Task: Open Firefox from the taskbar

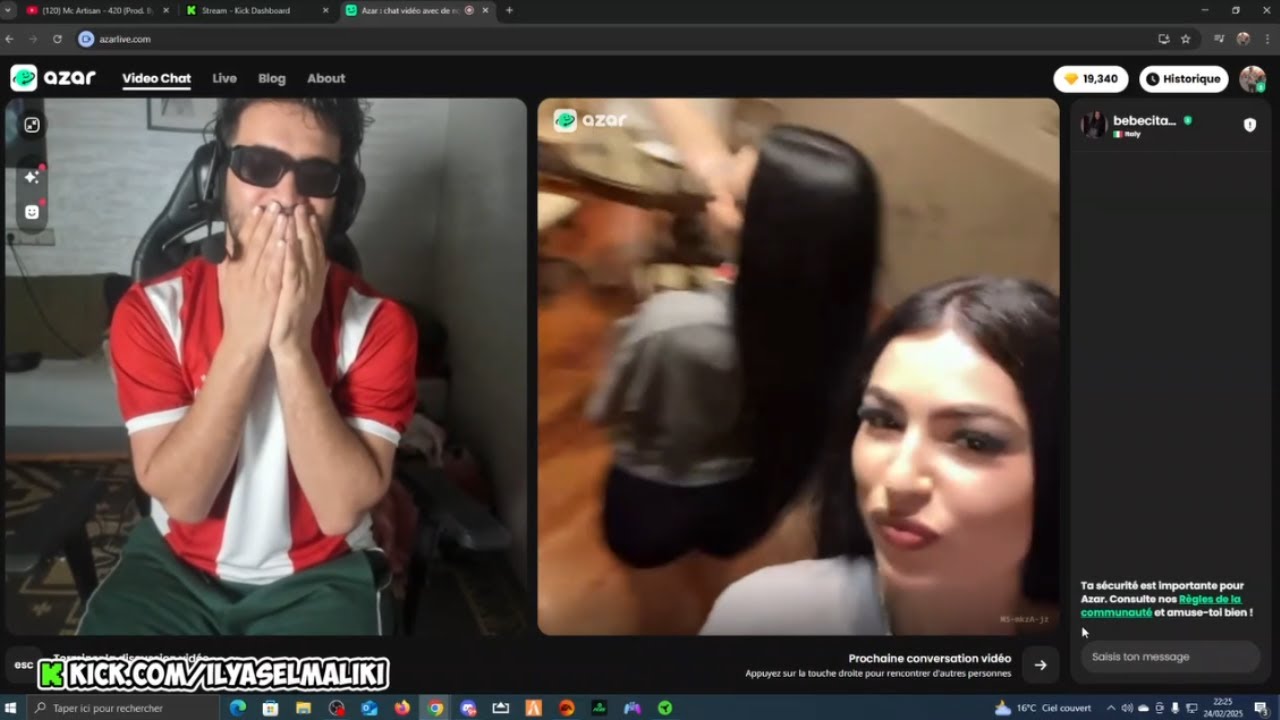Action: tap(402, 708)
